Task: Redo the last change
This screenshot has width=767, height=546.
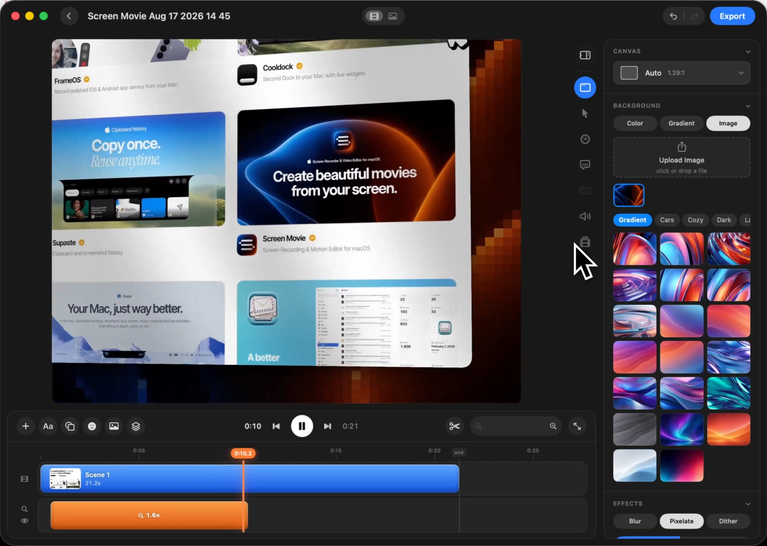Action: [x=694, y=16]
